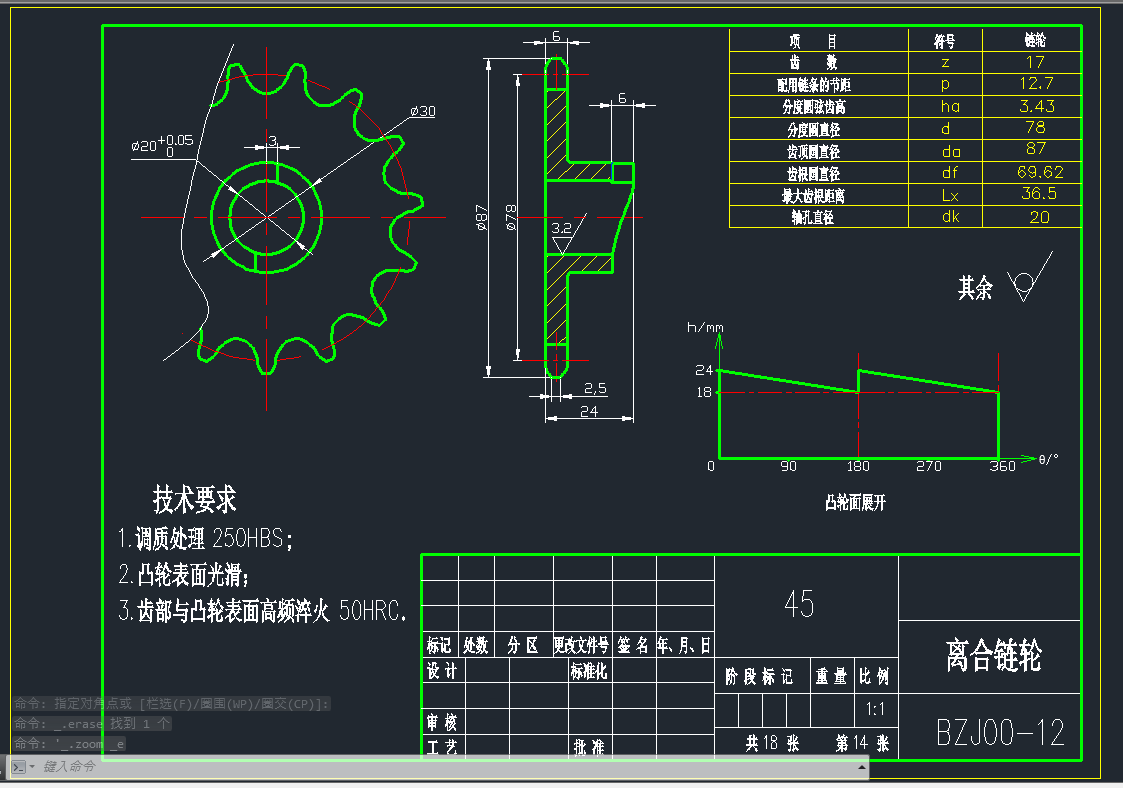Click the 齿数 row label
The width and height of the screenshot is (1123, 788).
(x=813, y=62)
